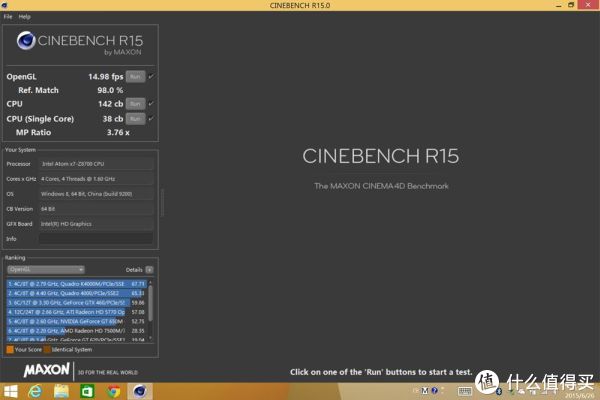Toggle the CPU test checkmark
This screenshot has width=600, height=400.
(151, 104)
